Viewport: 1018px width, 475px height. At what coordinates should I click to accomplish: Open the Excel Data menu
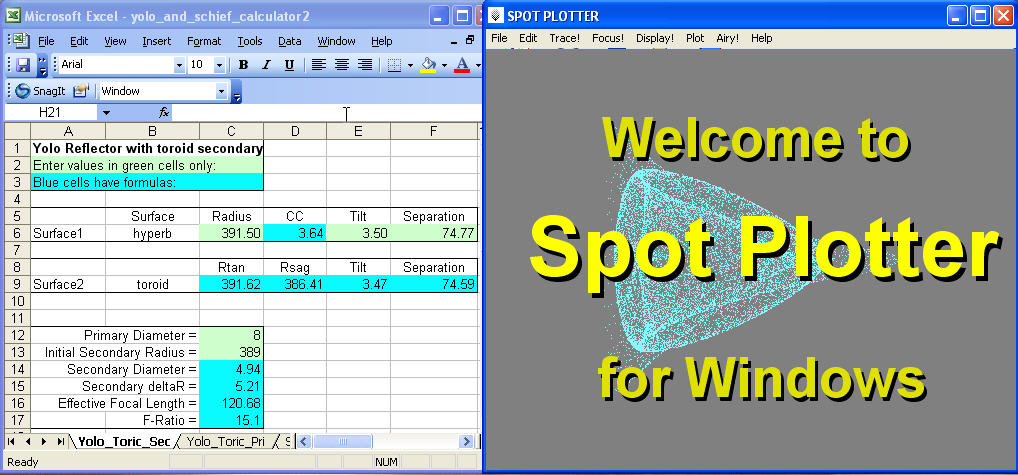click(x=290, y=41)
